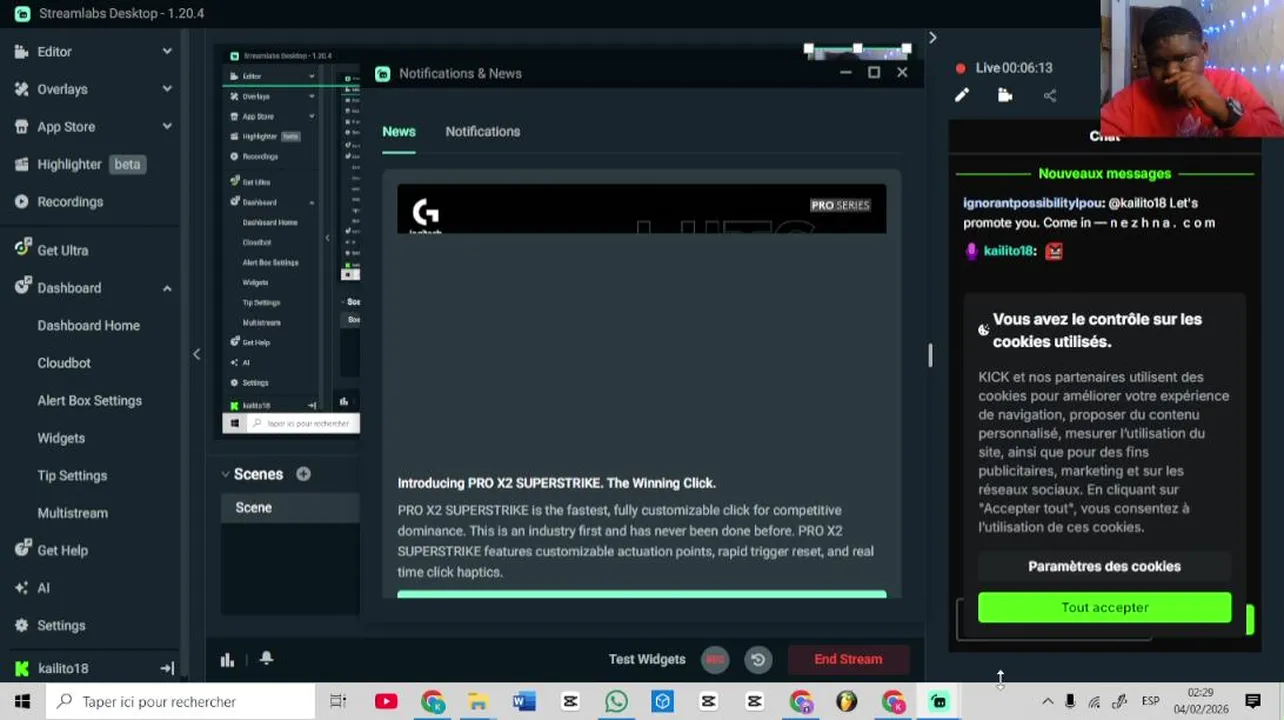Screen dimensions: 1284x720
Task: Click the Logitech G logo in banner
Action: [x=425, y=213]
